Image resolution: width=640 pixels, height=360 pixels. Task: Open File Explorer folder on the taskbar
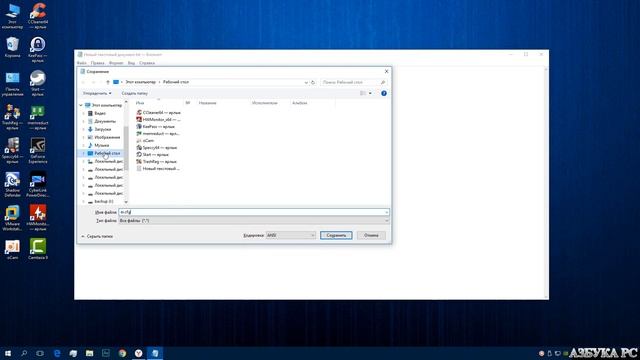pos(89,353)
